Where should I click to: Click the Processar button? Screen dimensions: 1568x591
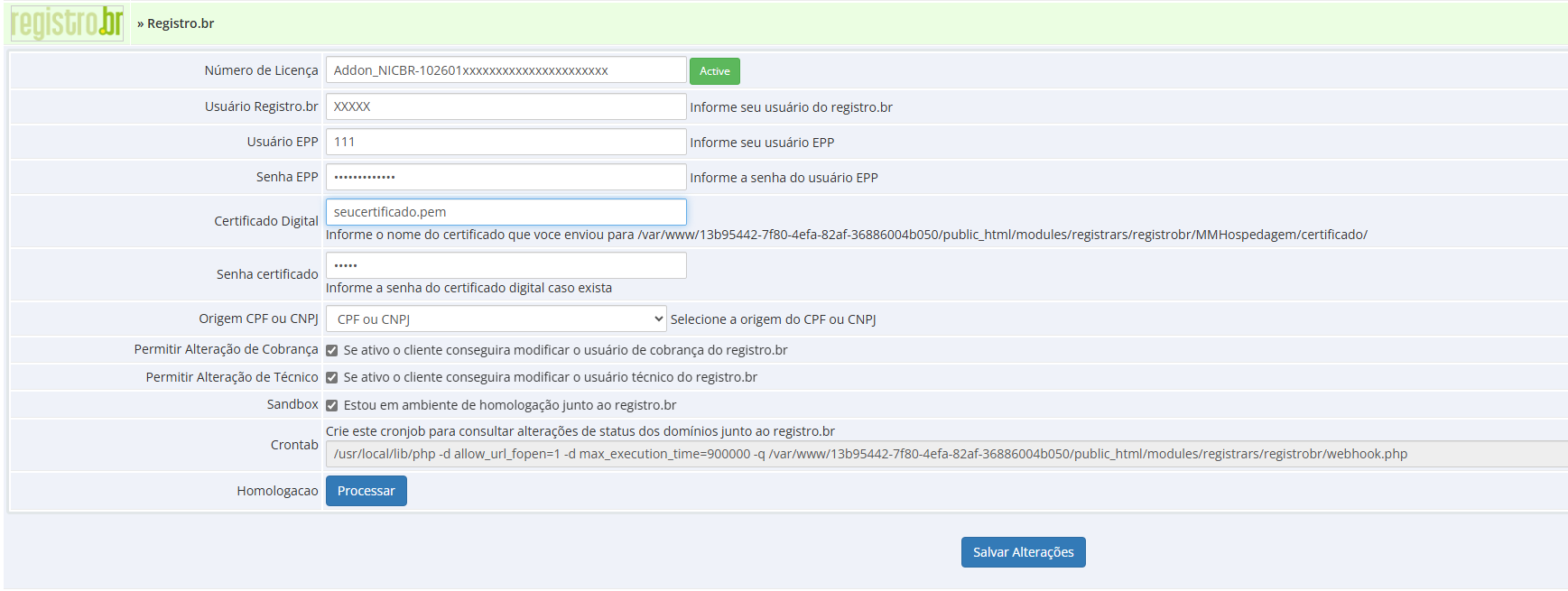tap(366, 491)
